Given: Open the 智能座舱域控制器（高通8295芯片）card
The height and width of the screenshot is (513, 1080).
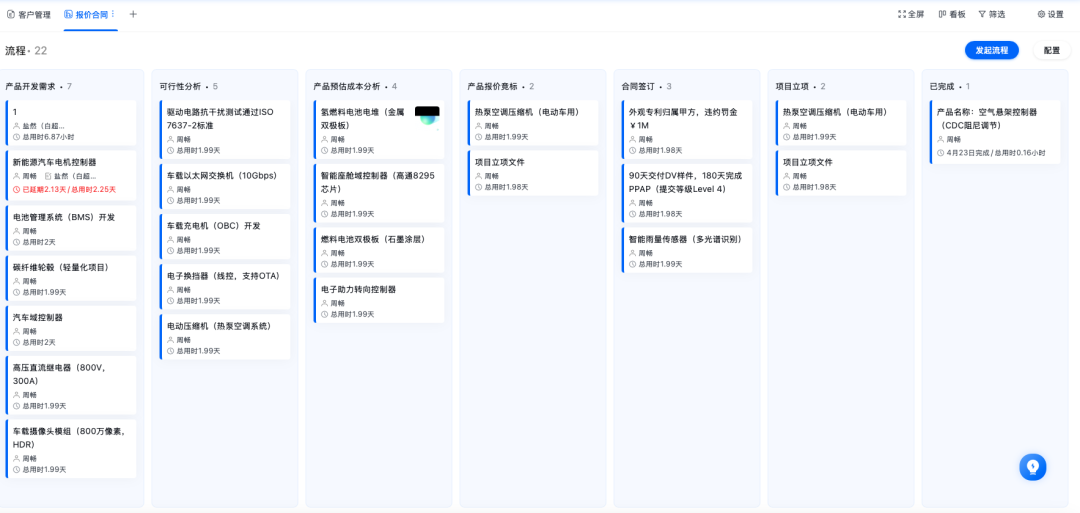Looking at the screenshot, I should 379,193.
